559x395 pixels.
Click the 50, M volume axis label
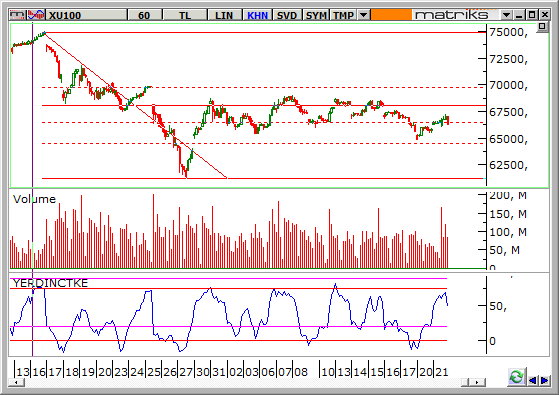tap(504, 250)
